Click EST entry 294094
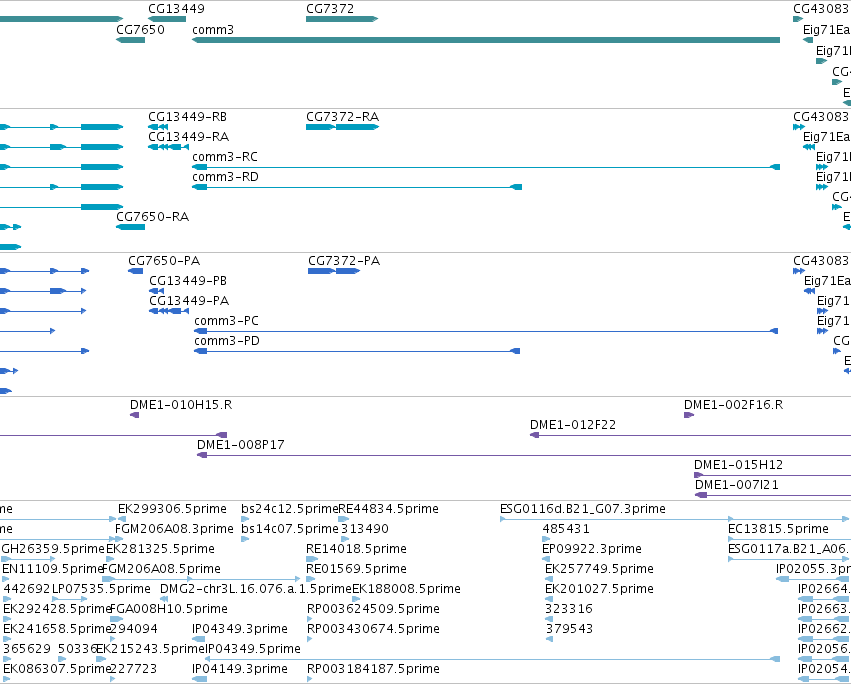 (134, 629)
